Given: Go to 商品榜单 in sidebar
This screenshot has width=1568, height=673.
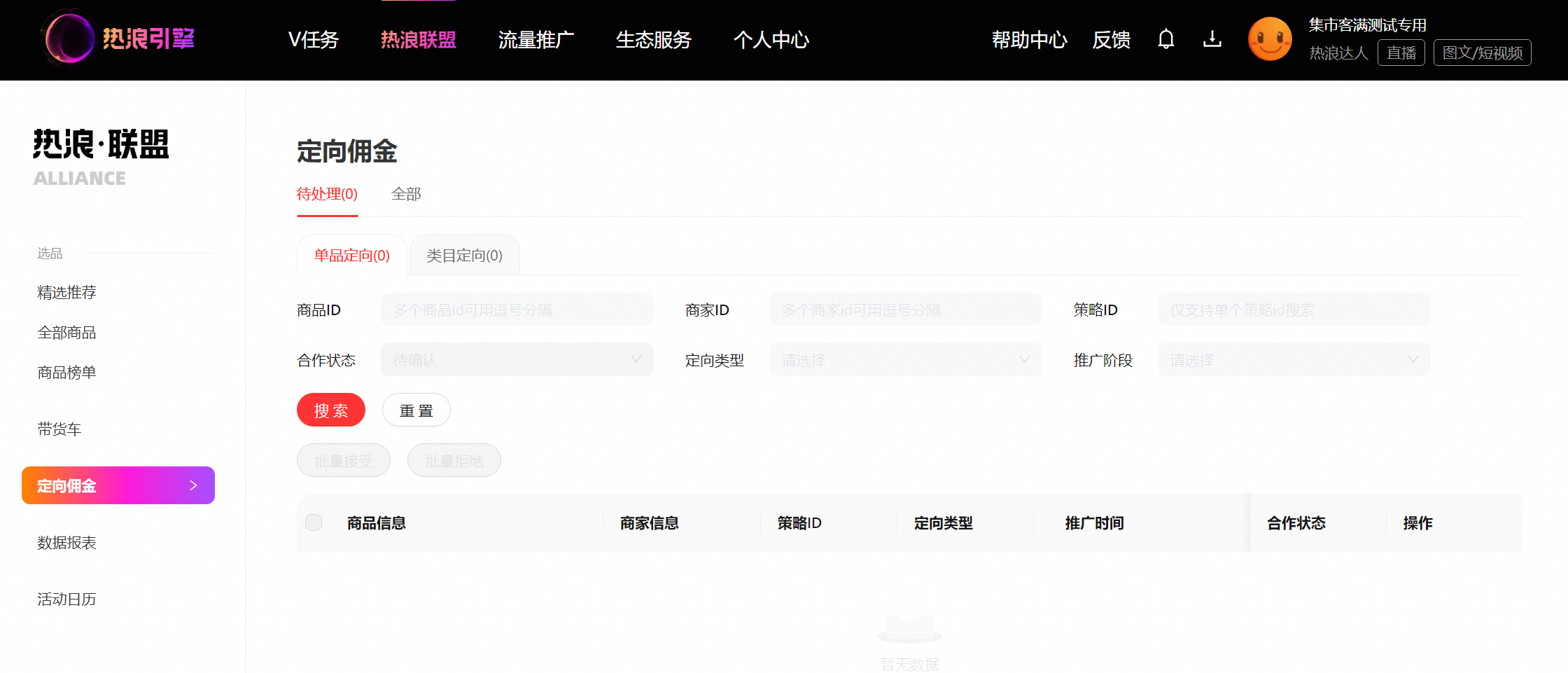Looking at the screenshot, I should coord(67,372).
